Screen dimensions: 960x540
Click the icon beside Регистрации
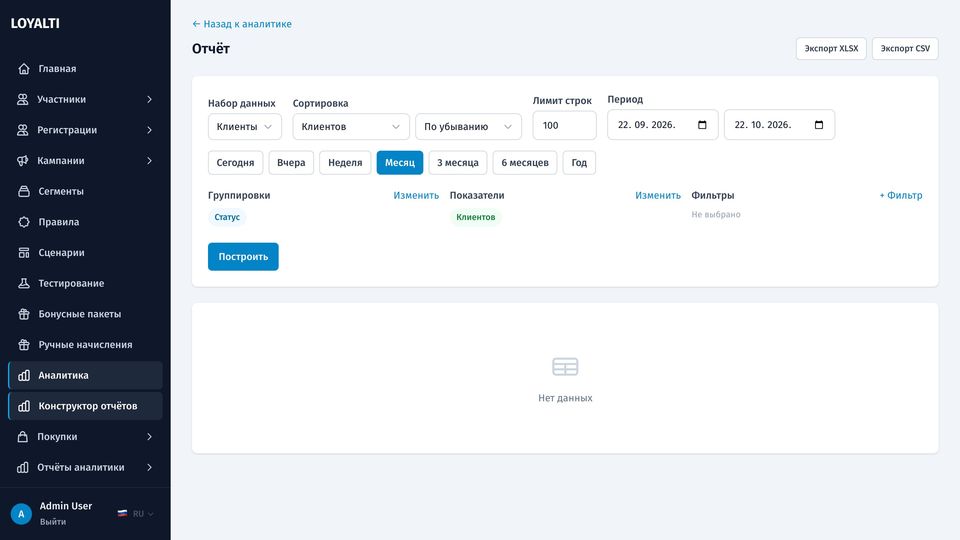click(23, 130)
